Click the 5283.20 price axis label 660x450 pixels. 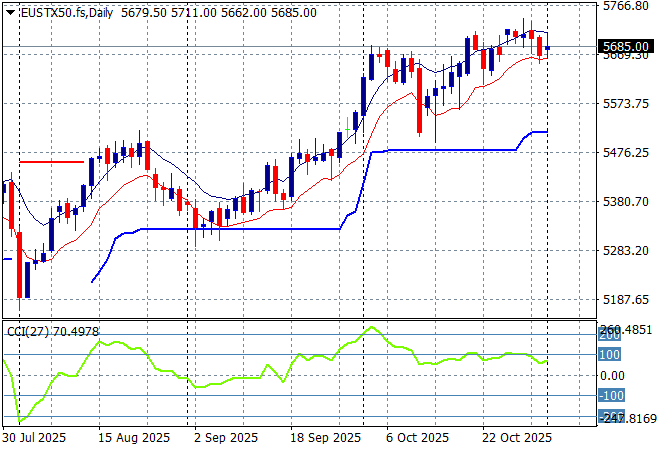(628, 251)
